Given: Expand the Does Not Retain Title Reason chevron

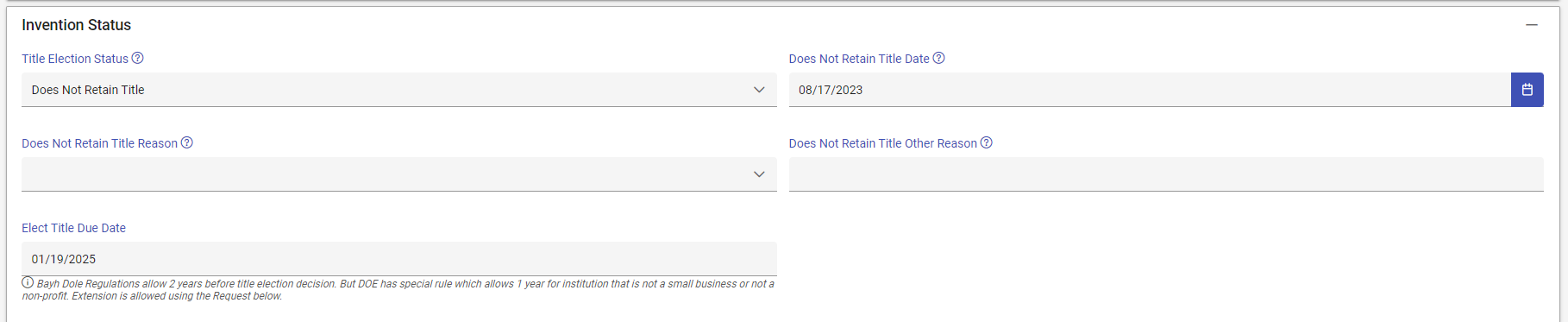Looking at the screenshot, I should click(759, 174).
